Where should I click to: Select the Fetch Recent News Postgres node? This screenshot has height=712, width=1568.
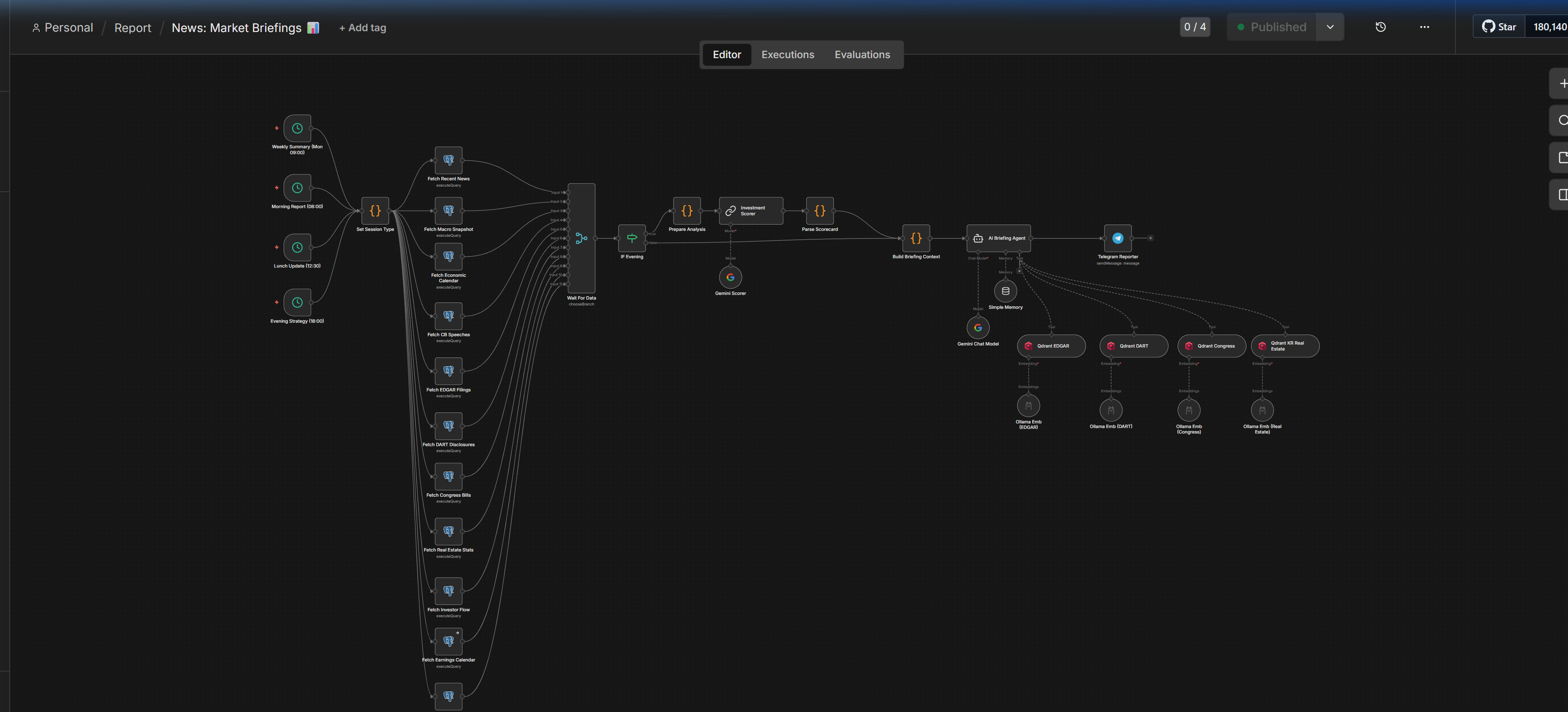coord(448,161)
